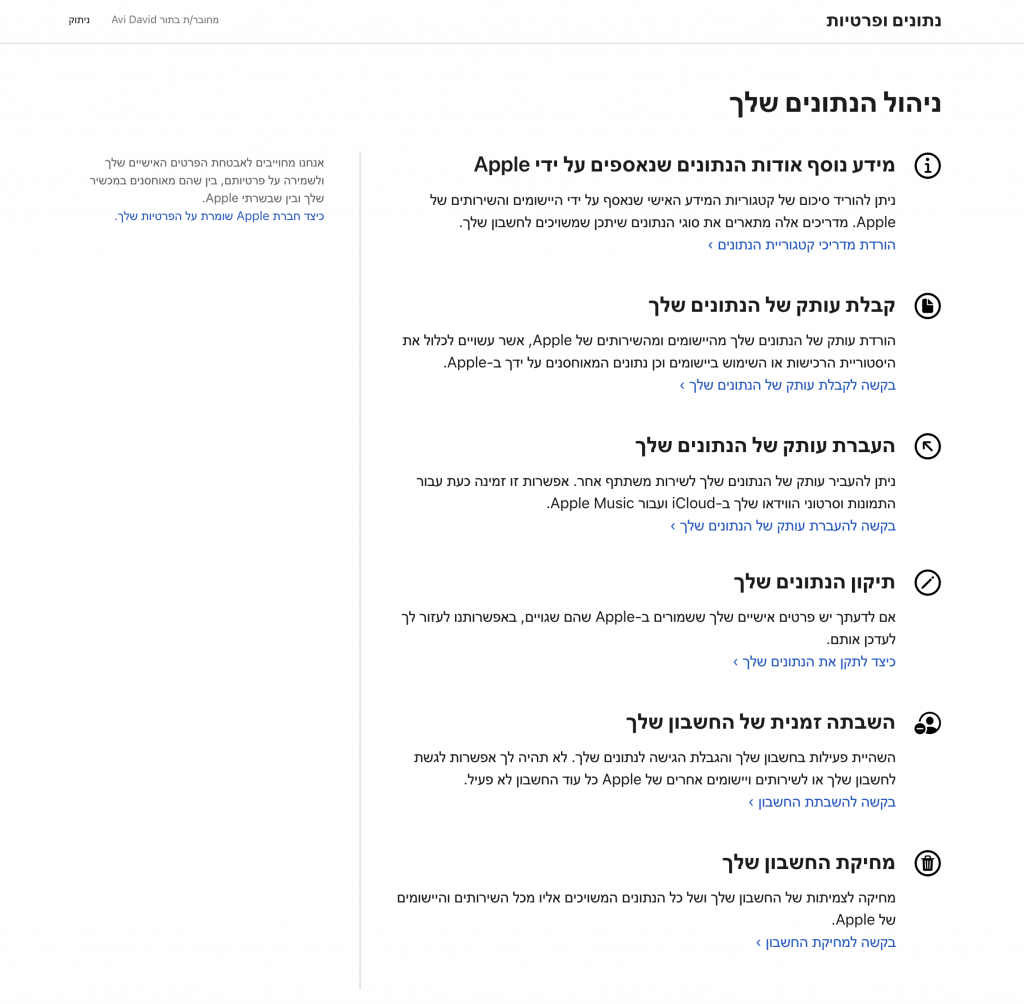Open the הורדת מדריכי קטגוריית הנתונים link

coord(802,245)
